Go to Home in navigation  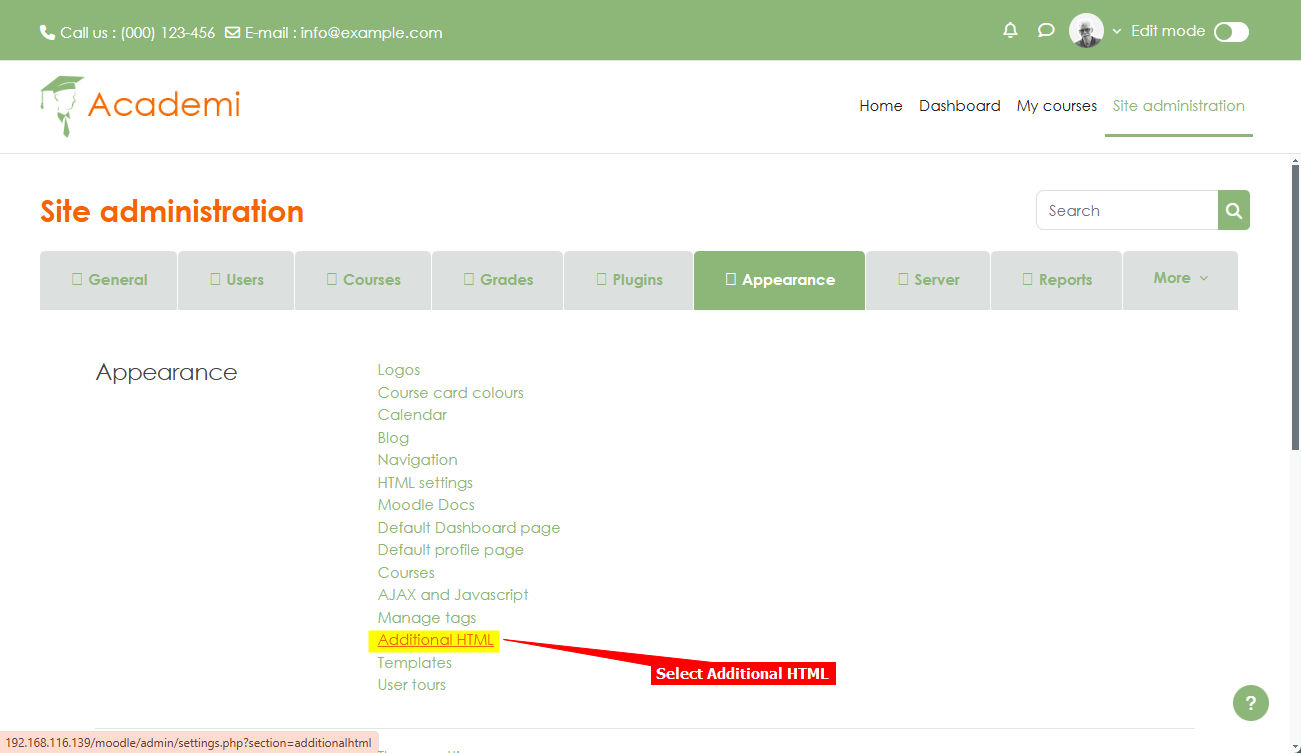pos(881,105)
